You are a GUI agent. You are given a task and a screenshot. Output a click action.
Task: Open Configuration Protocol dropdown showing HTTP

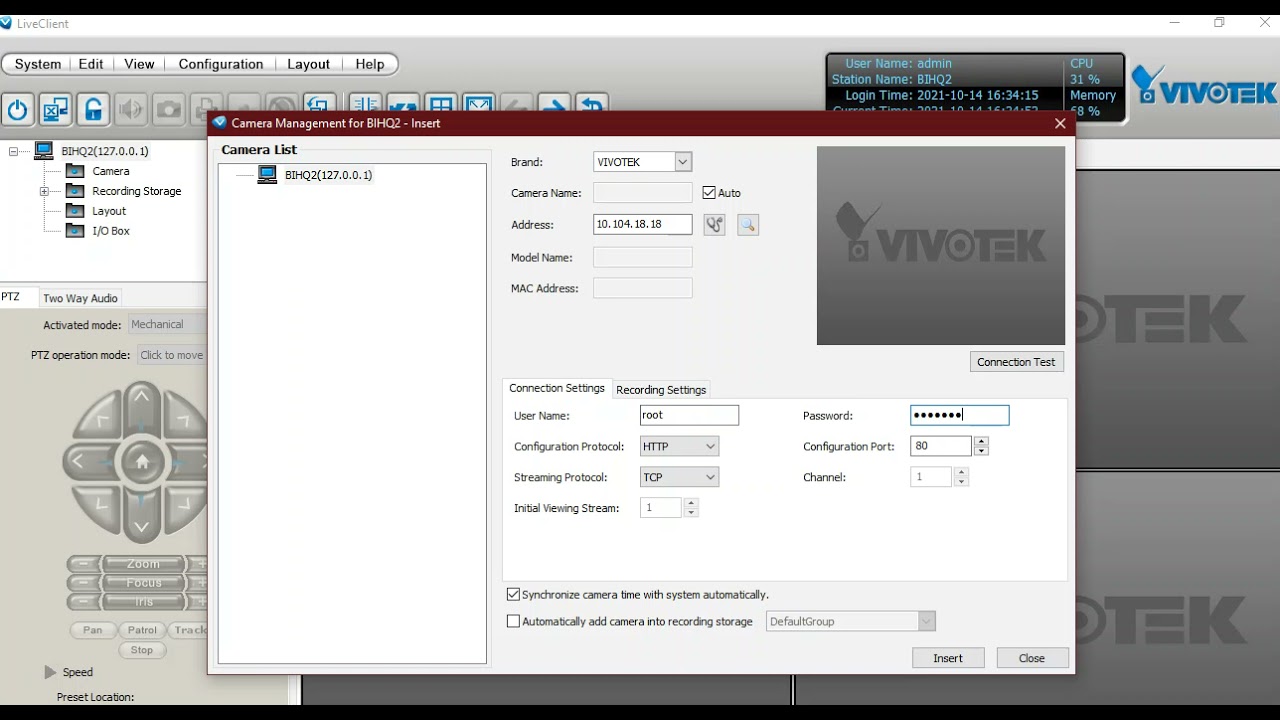pyautogui.click(x=679, y=446)
